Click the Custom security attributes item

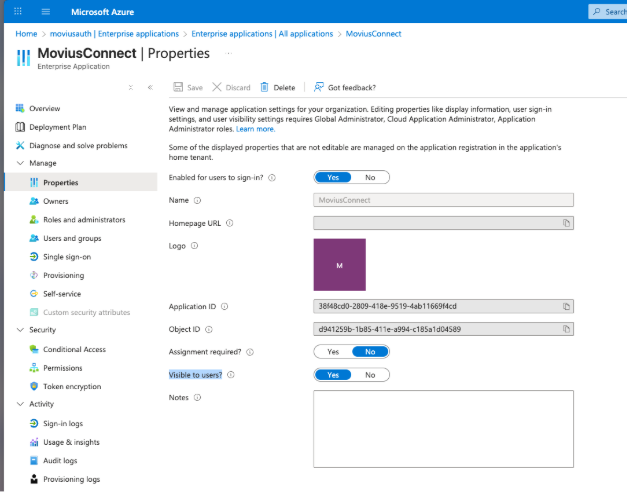pyautogui.click(x=87, y=312)
